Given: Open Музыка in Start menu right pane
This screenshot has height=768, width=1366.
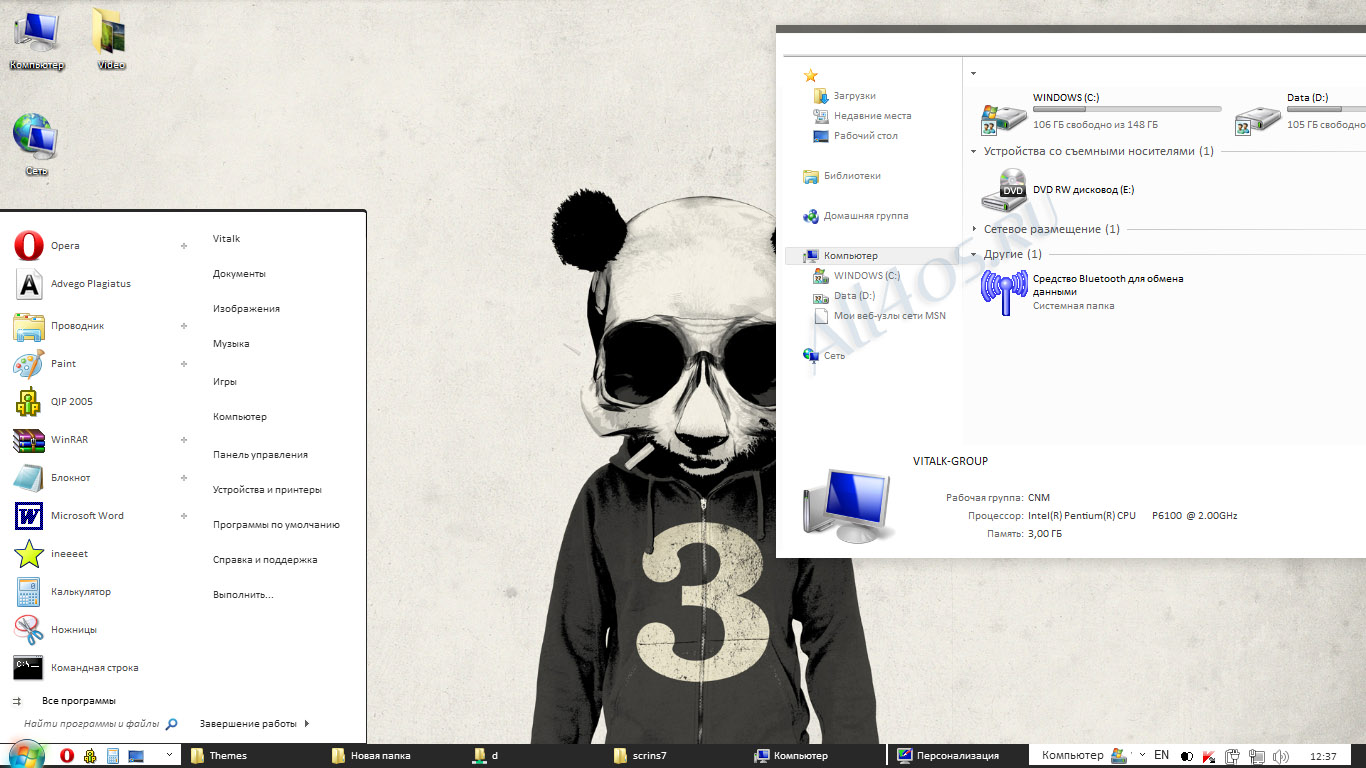Looking at the screenshot, I should [231, 344].
